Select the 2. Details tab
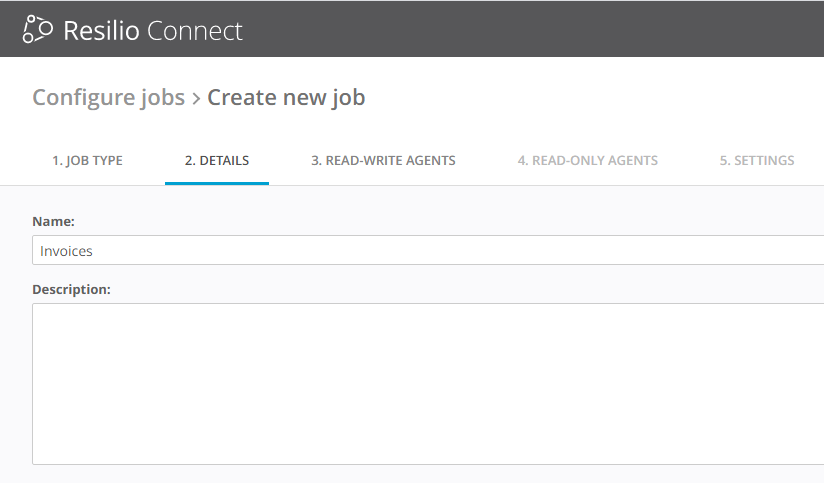 (217, 160)
